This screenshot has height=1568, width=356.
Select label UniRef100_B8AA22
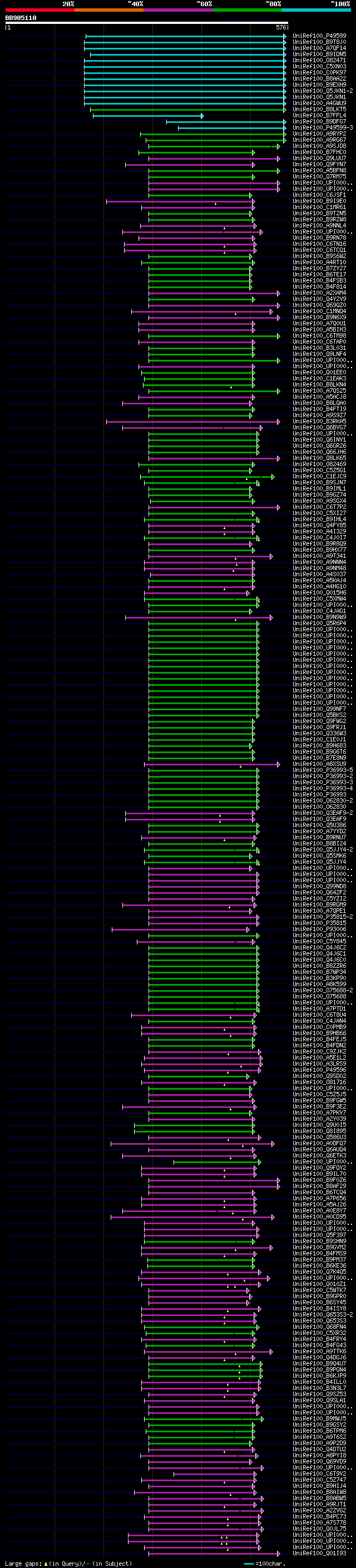pyautogui.click(x=319, y=78)
